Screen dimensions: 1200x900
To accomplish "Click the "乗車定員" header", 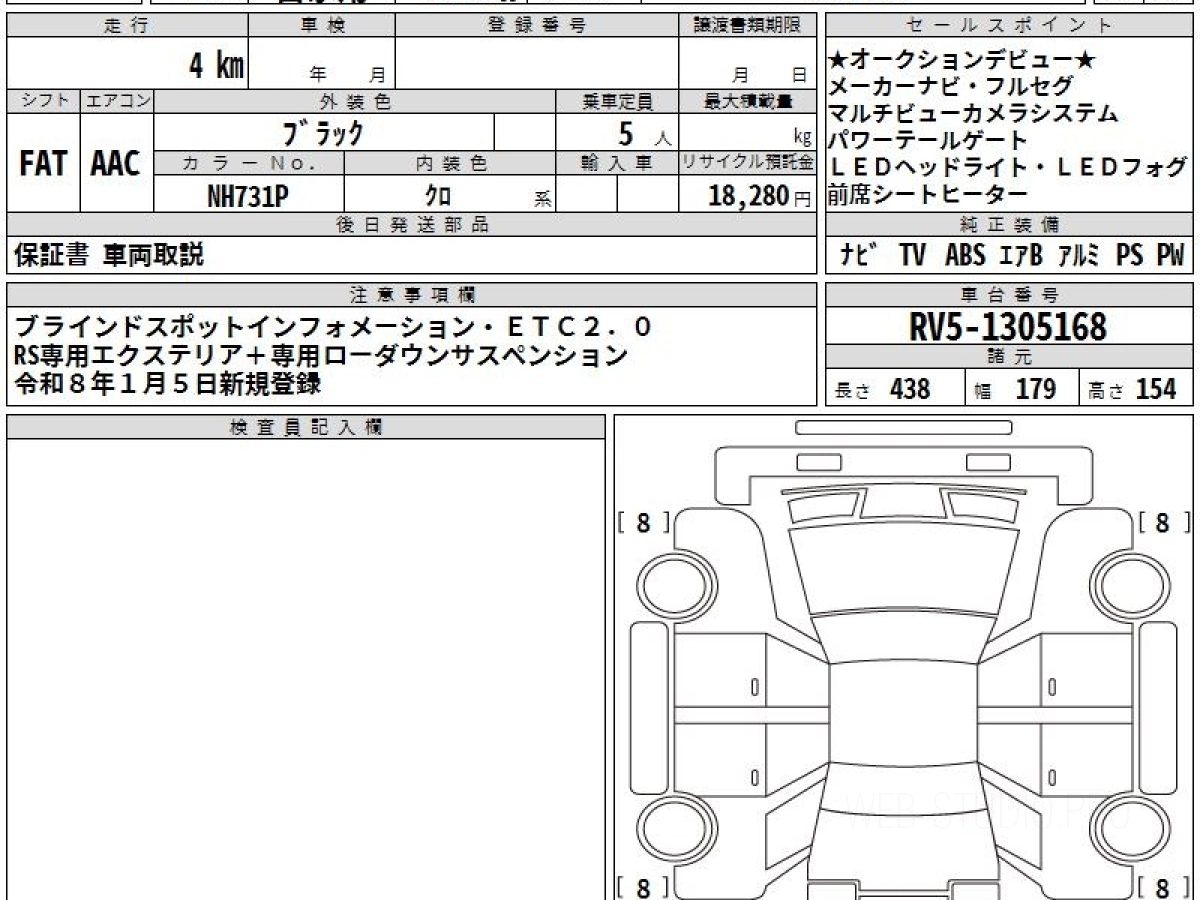I will [x=617, y=101].
